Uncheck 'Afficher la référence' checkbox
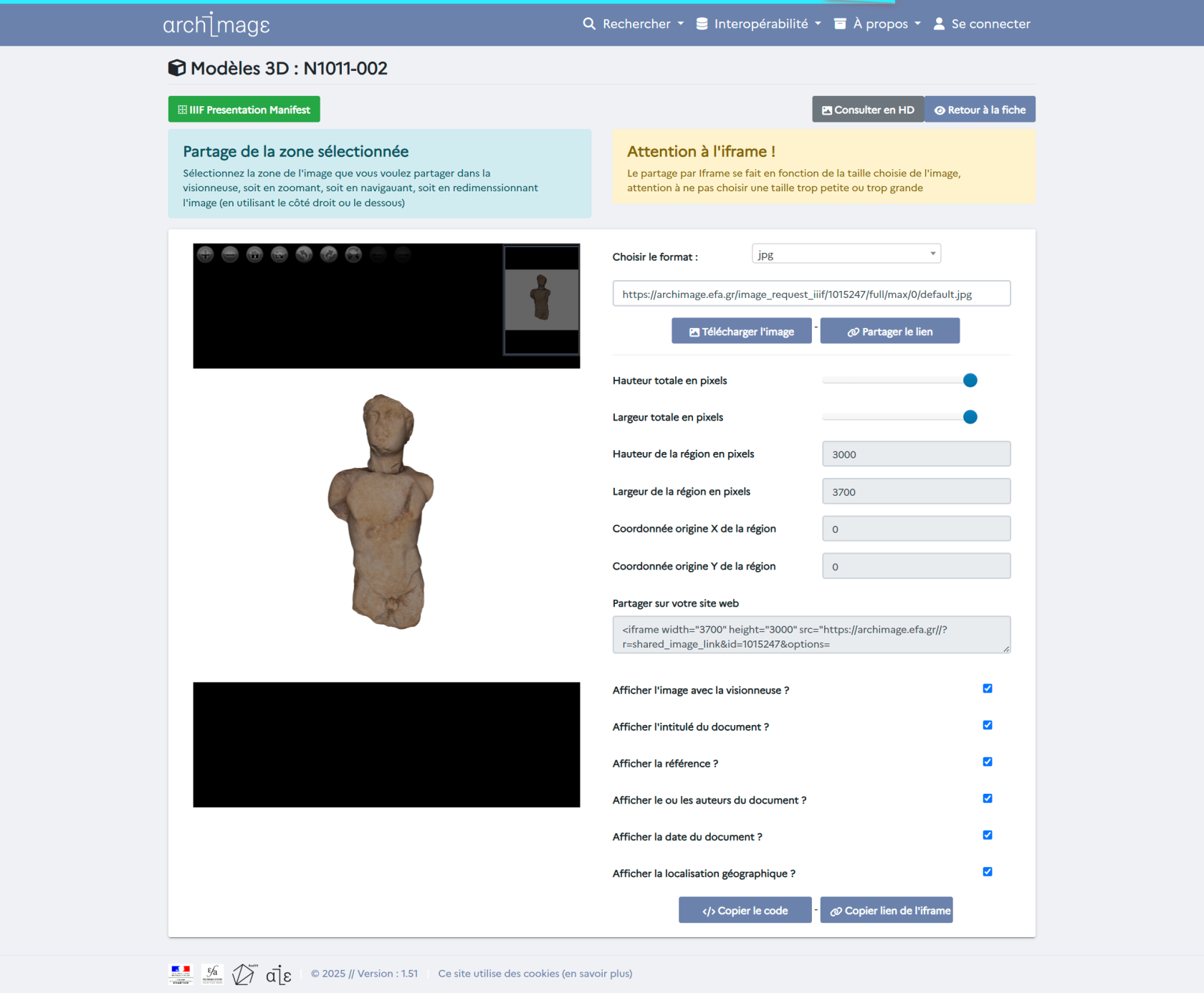 pyautogui.click(x=988, y=762)
